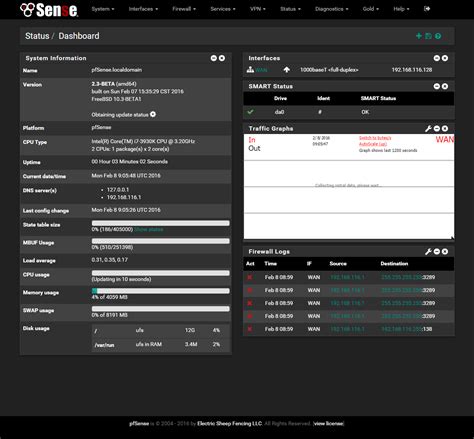Click the da0 drive cell

(x=279, y=112)
